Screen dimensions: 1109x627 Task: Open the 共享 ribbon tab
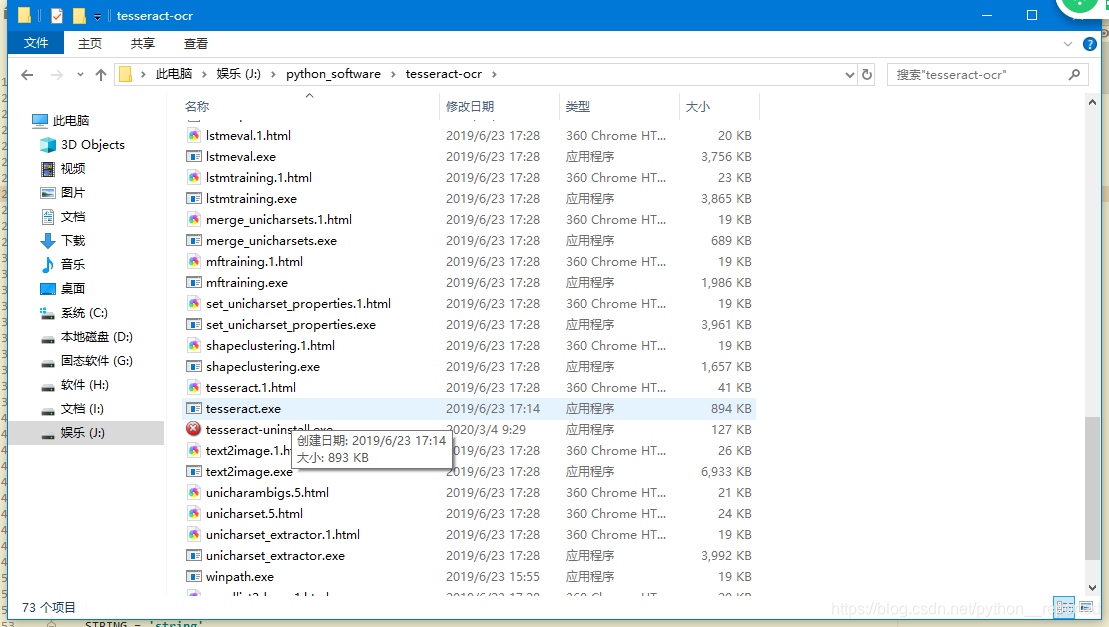143,43
